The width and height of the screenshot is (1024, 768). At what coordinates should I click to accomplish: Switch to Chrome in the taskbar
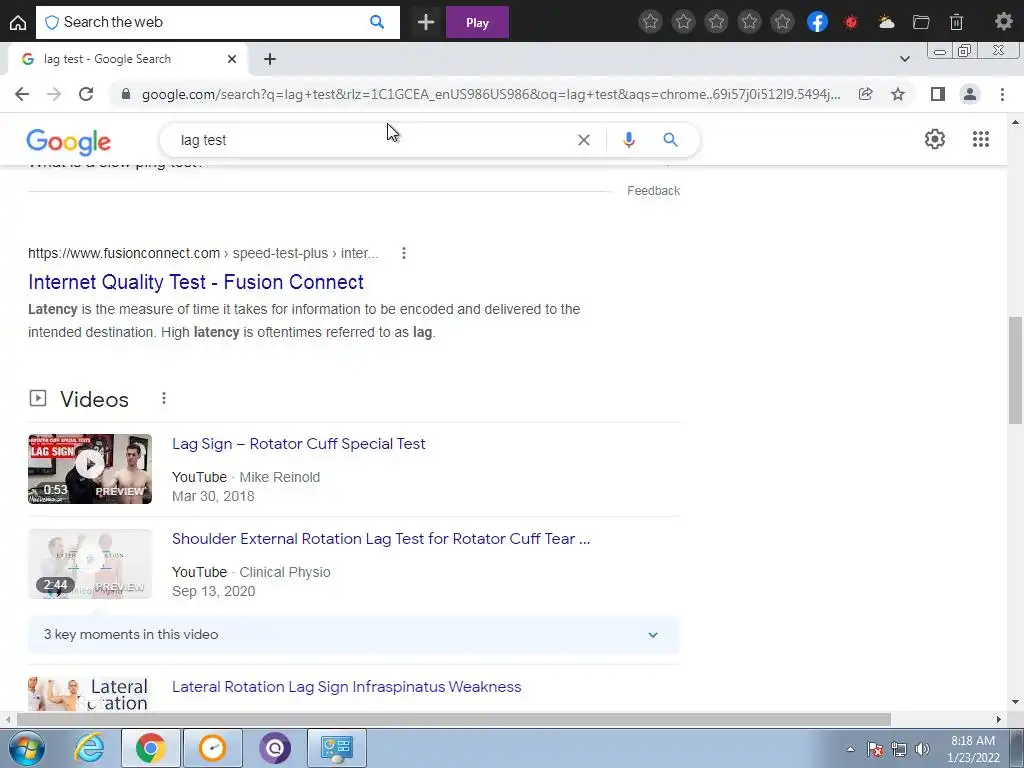(150, 748)
